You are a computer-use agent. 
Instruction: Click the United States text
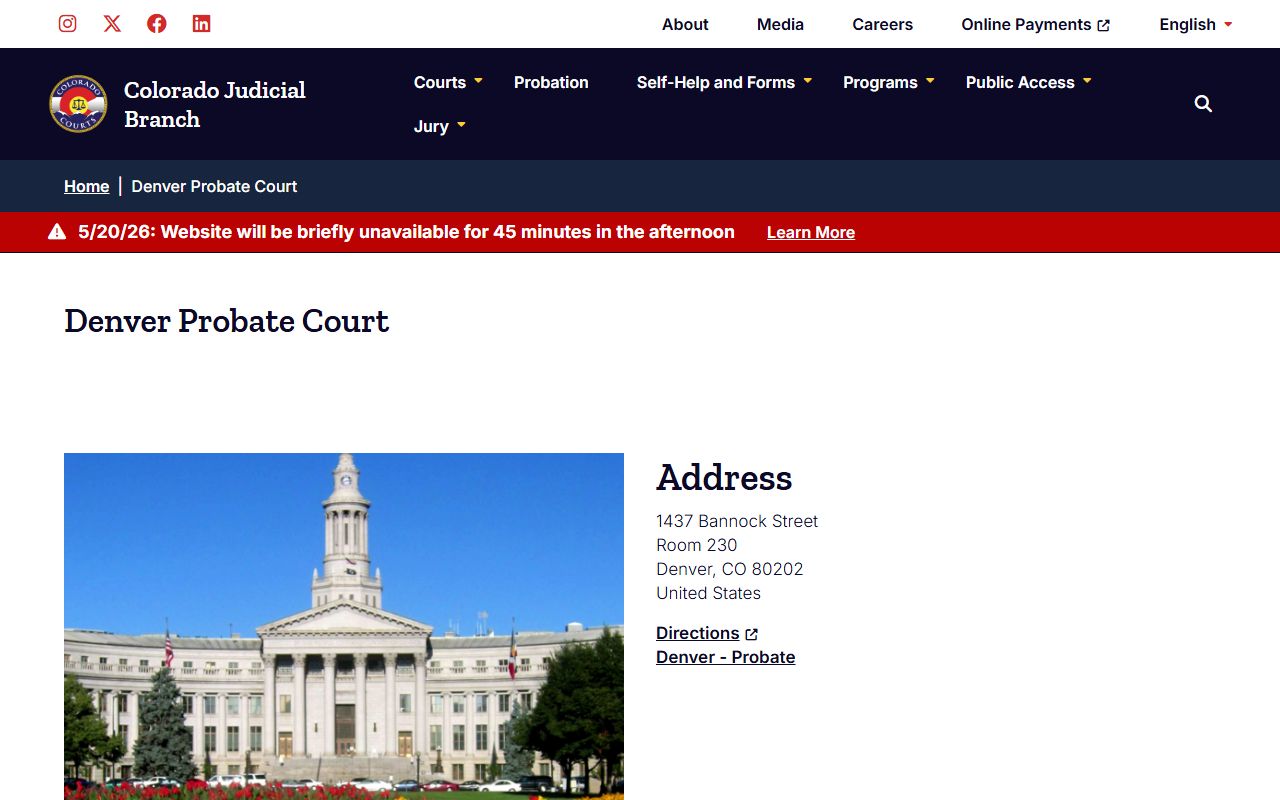[x=709, y=593]
